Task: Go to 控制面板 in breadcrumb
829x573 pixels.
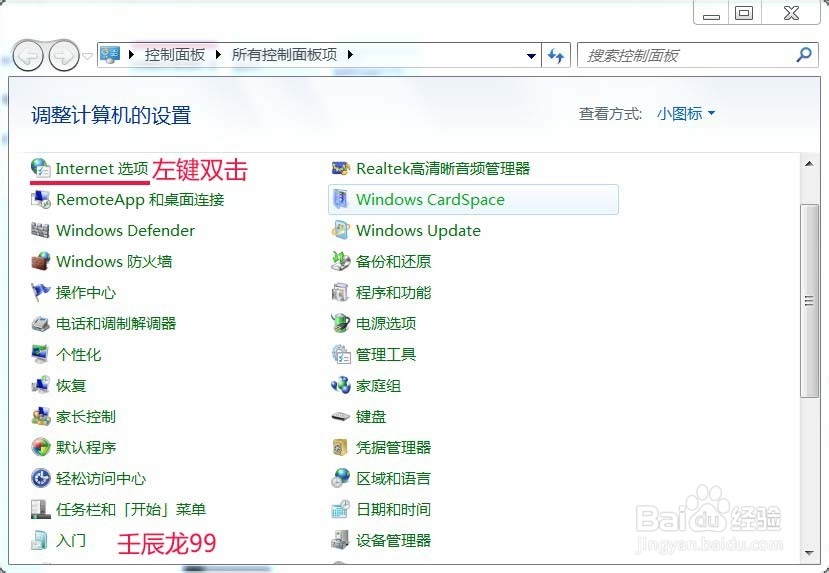Action: pos(175,54)
